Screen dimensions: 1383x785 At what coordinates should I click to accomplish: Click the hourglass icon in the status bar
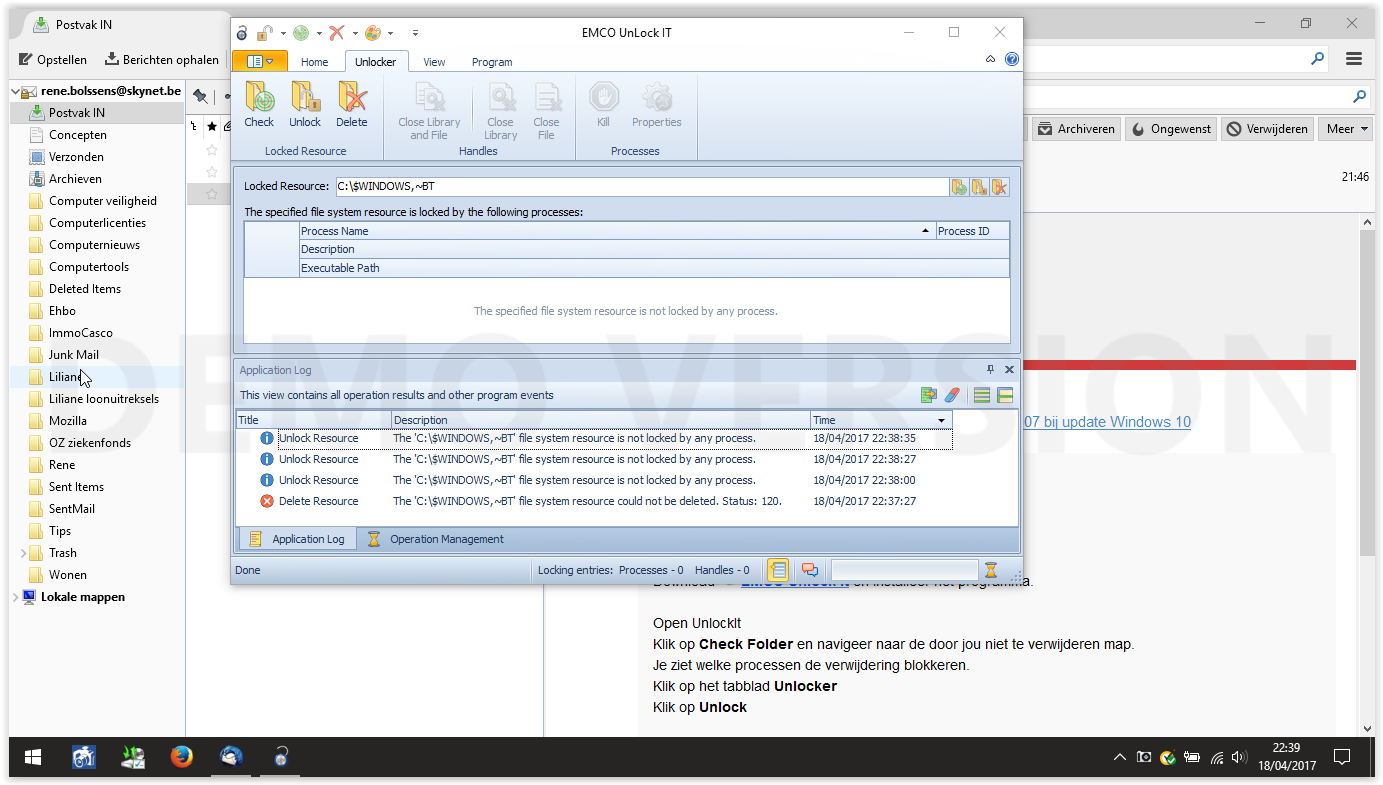991,570
